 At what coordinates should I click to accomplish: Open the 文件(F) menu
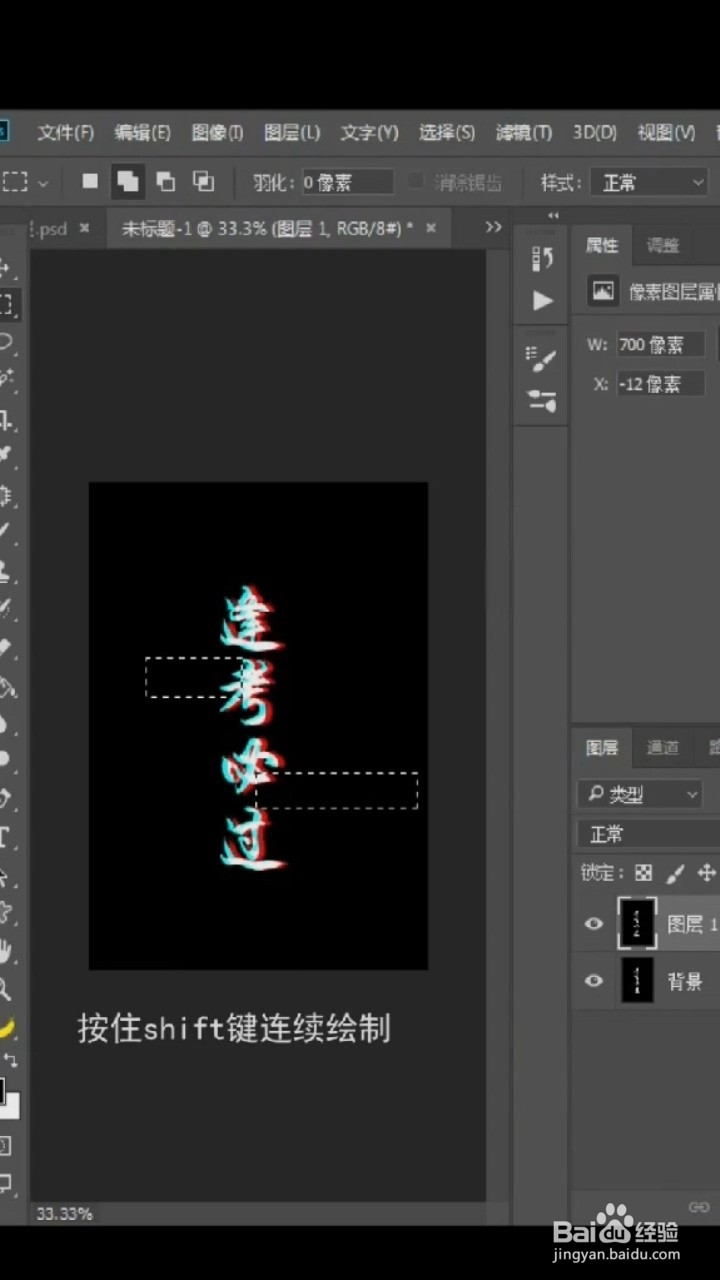[66, 133]
